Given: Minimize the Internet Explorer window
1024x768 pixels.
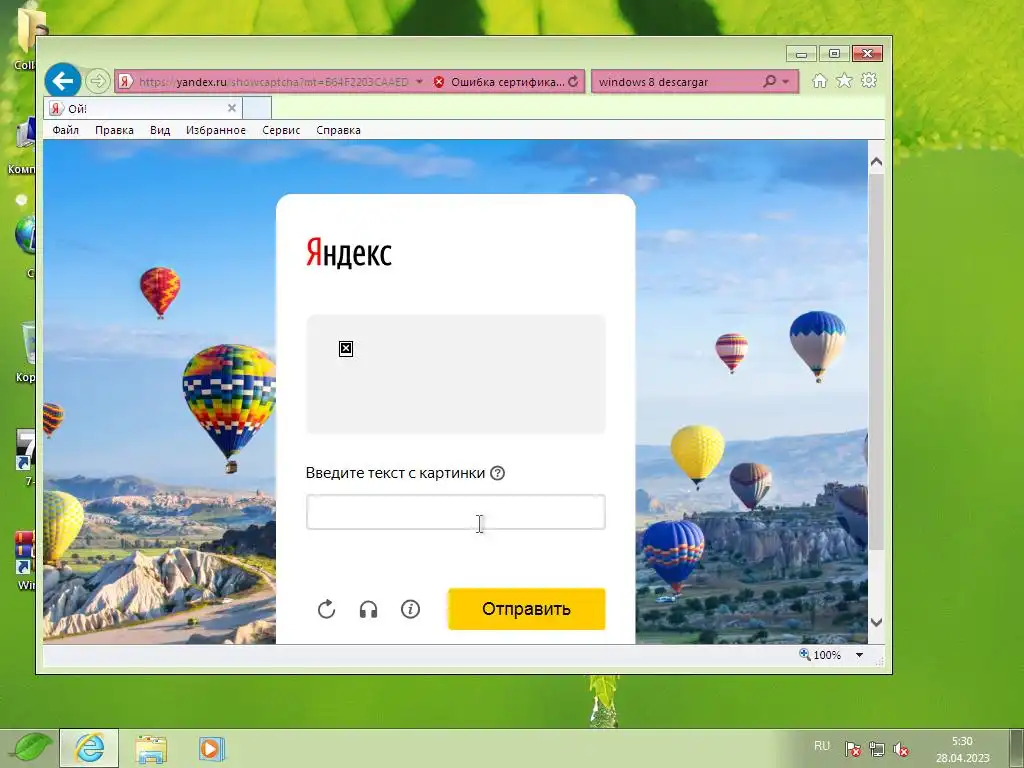Looking at the screenshot, I should (801, 54).
